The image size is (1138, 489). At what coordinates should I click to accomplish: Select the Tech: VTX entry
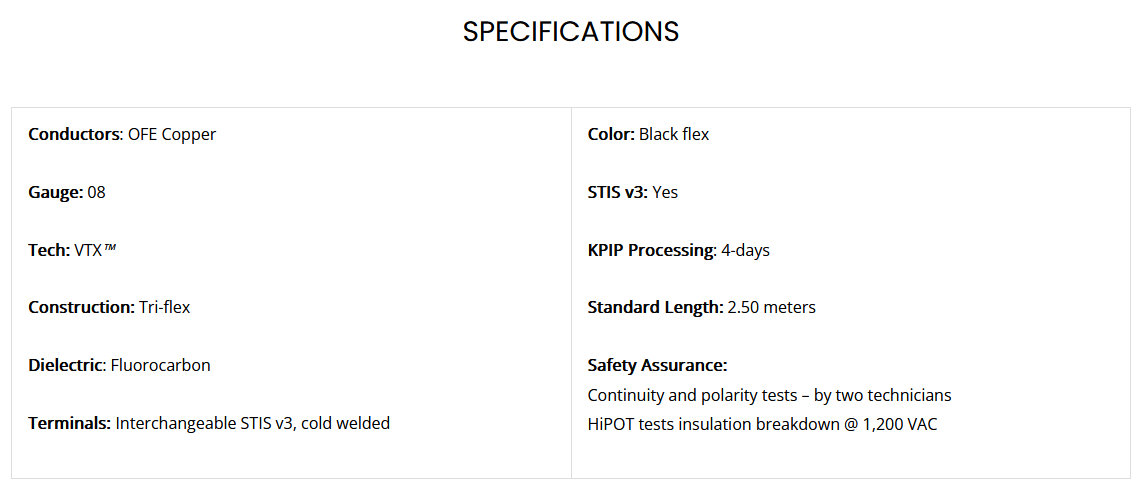(73, 250)
